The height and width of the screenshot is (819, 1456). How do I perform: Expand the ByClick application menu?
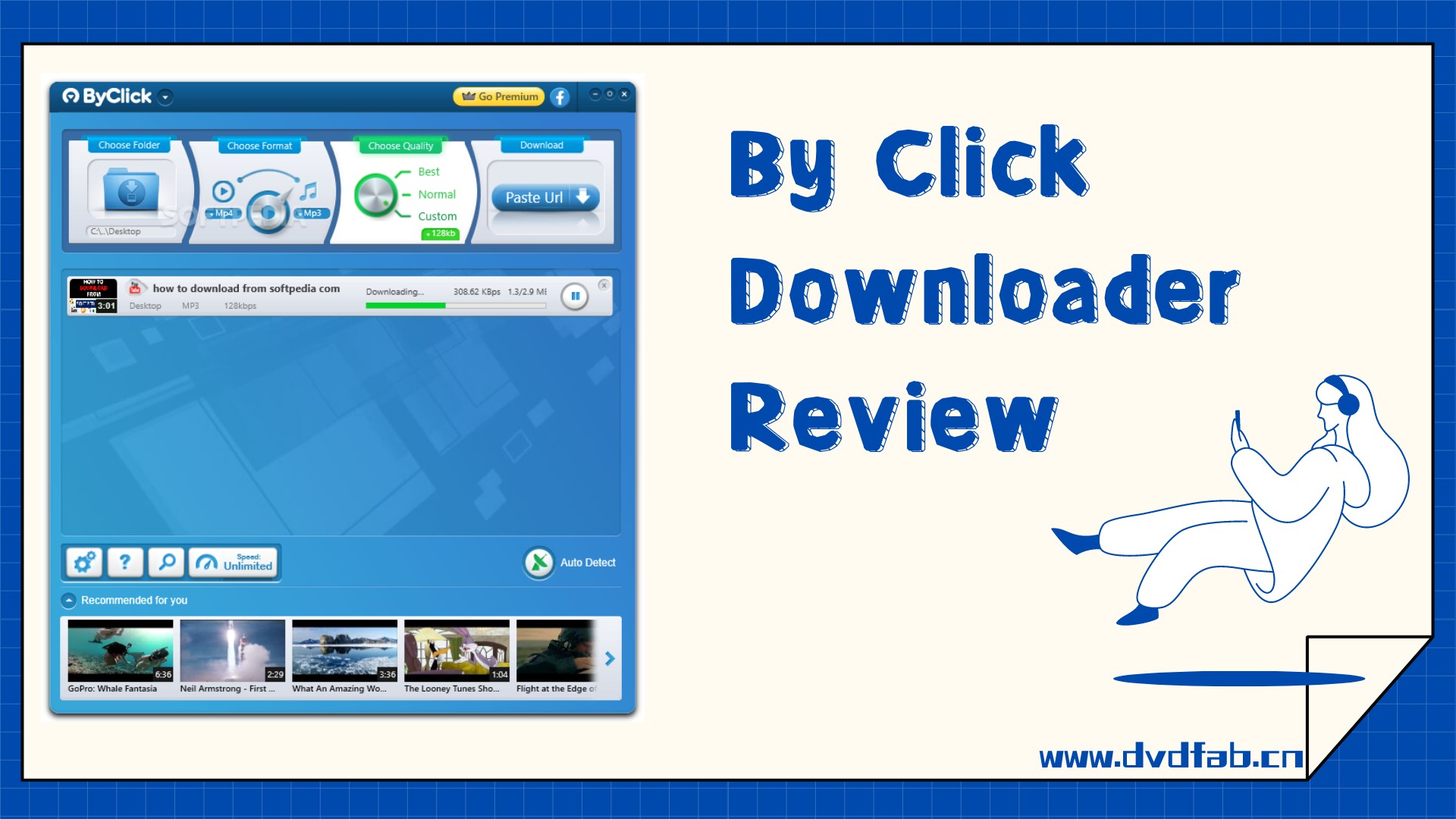click(167, 97)
